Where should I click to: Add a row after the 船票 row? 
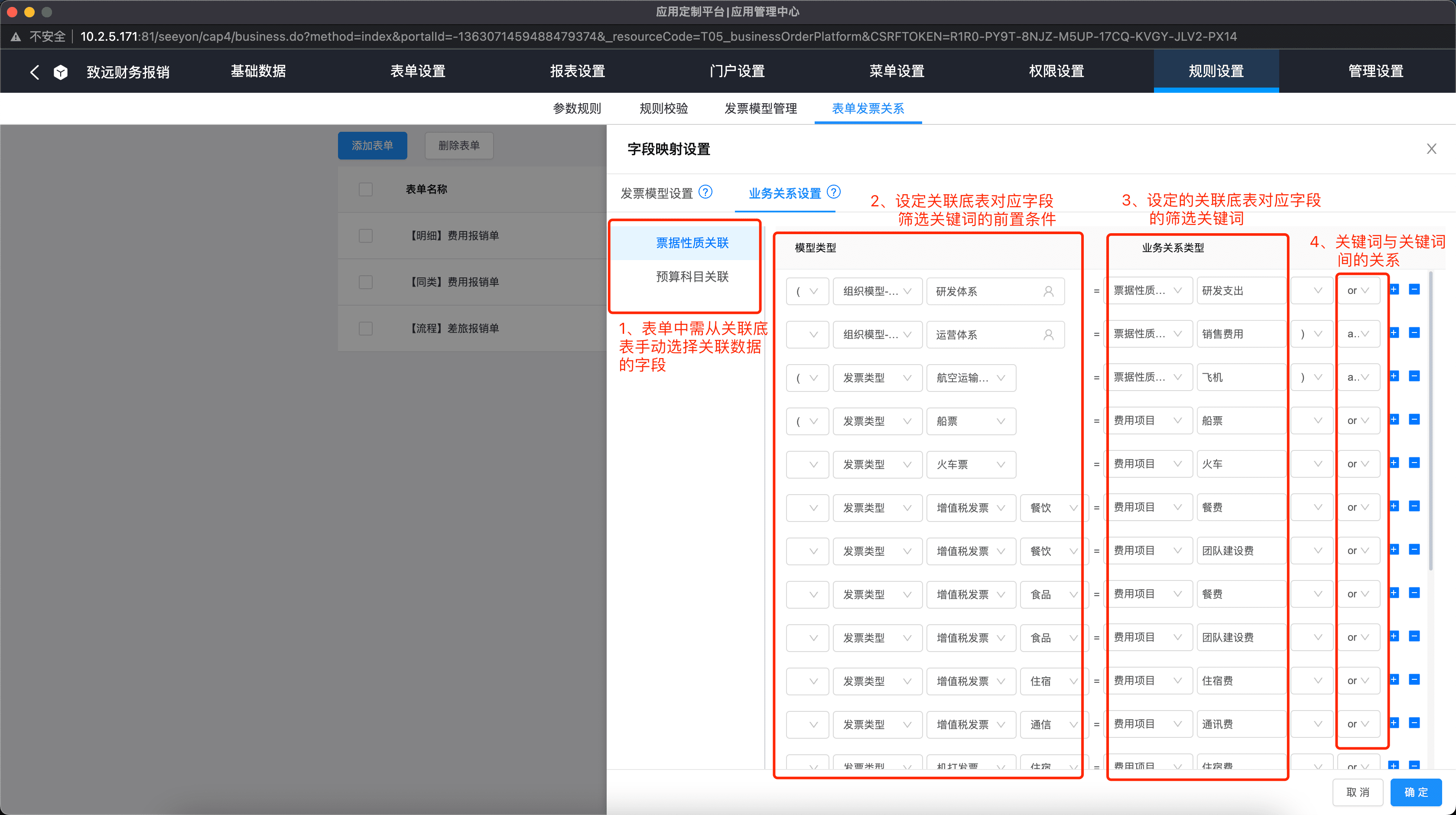click(1394, 420)
